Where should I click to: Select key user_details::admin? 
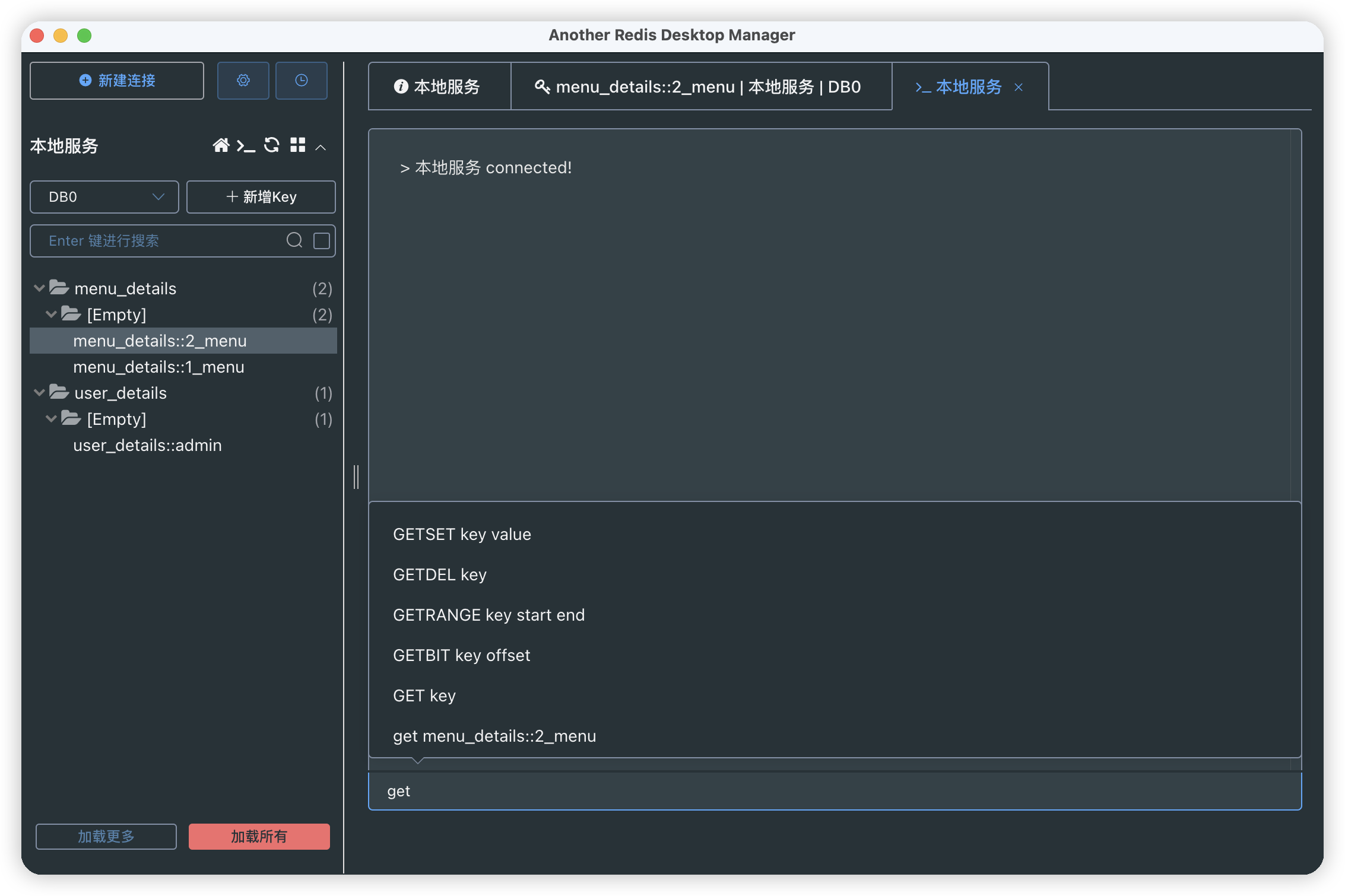183,445
